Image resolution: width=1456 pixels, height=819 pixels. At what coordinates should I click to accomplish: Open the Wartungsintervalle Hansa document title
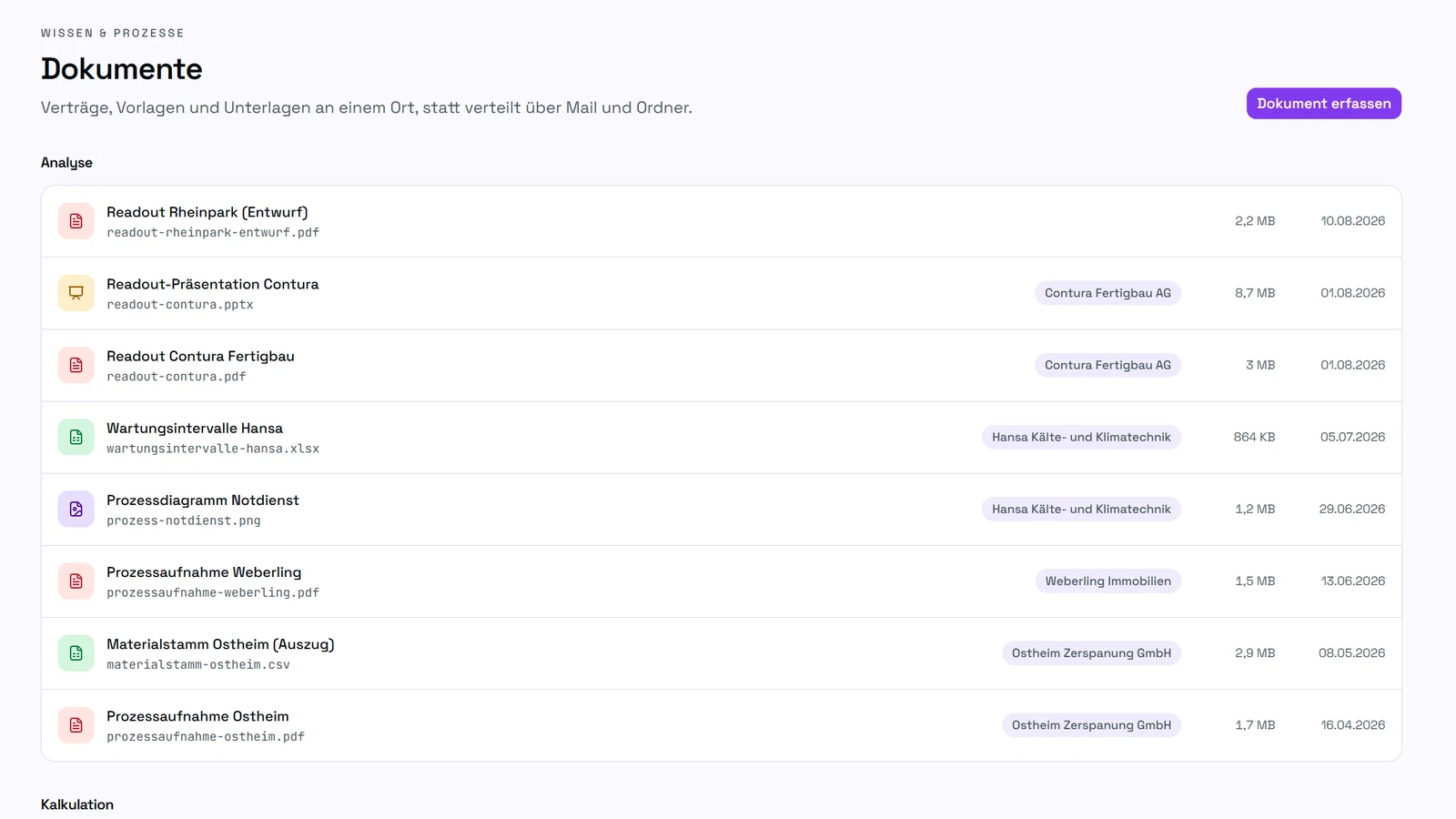coord(195,428)
